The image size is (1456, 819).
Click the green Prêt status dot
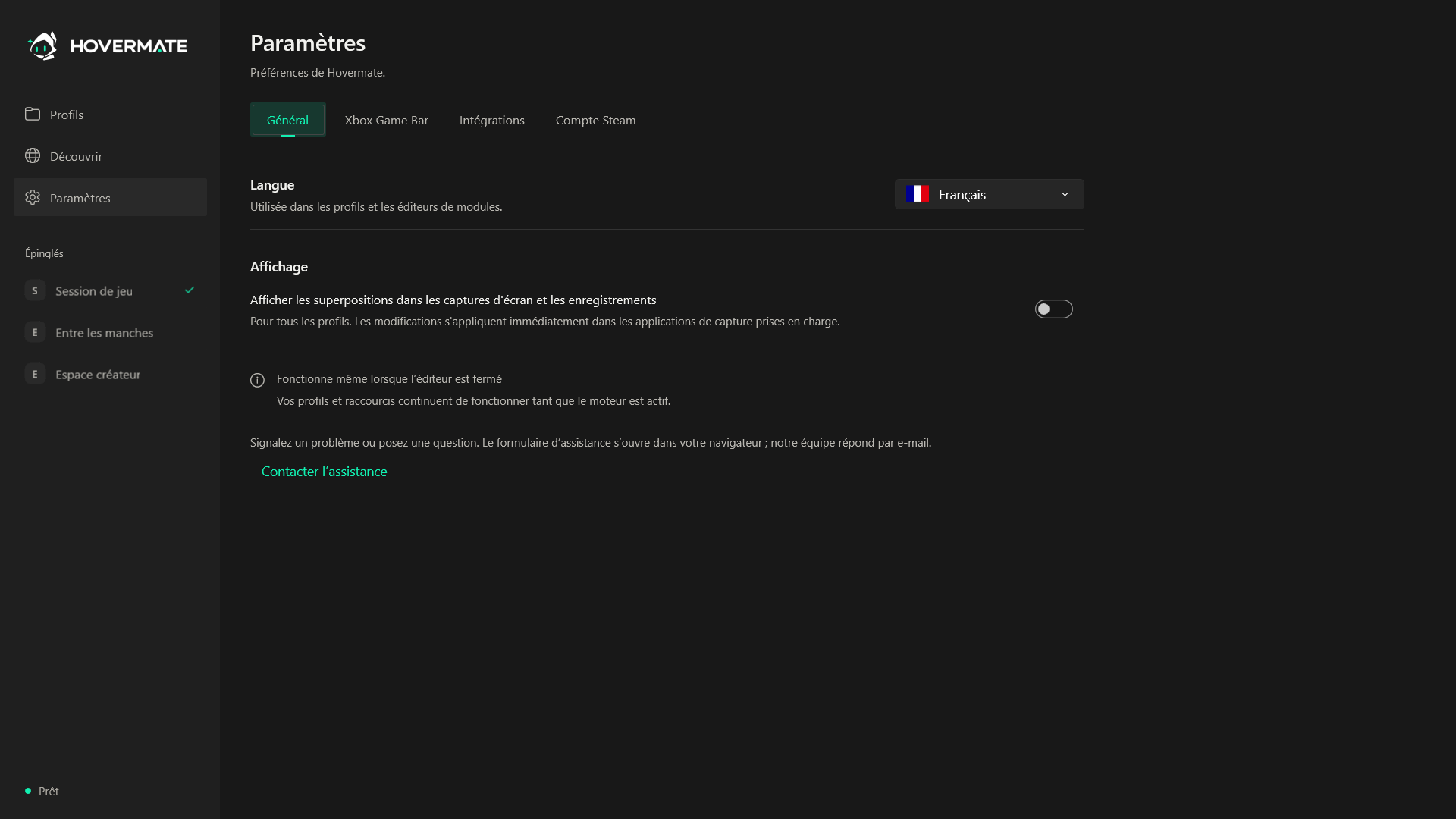[x=28, y=791]
